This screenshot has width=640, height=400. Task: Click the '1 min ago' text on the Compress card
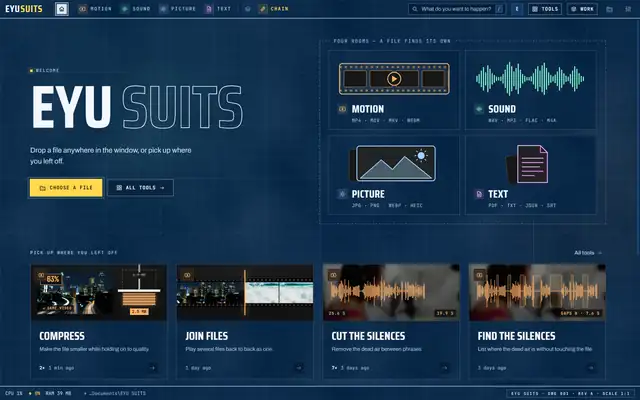click(x=61, y=368)
